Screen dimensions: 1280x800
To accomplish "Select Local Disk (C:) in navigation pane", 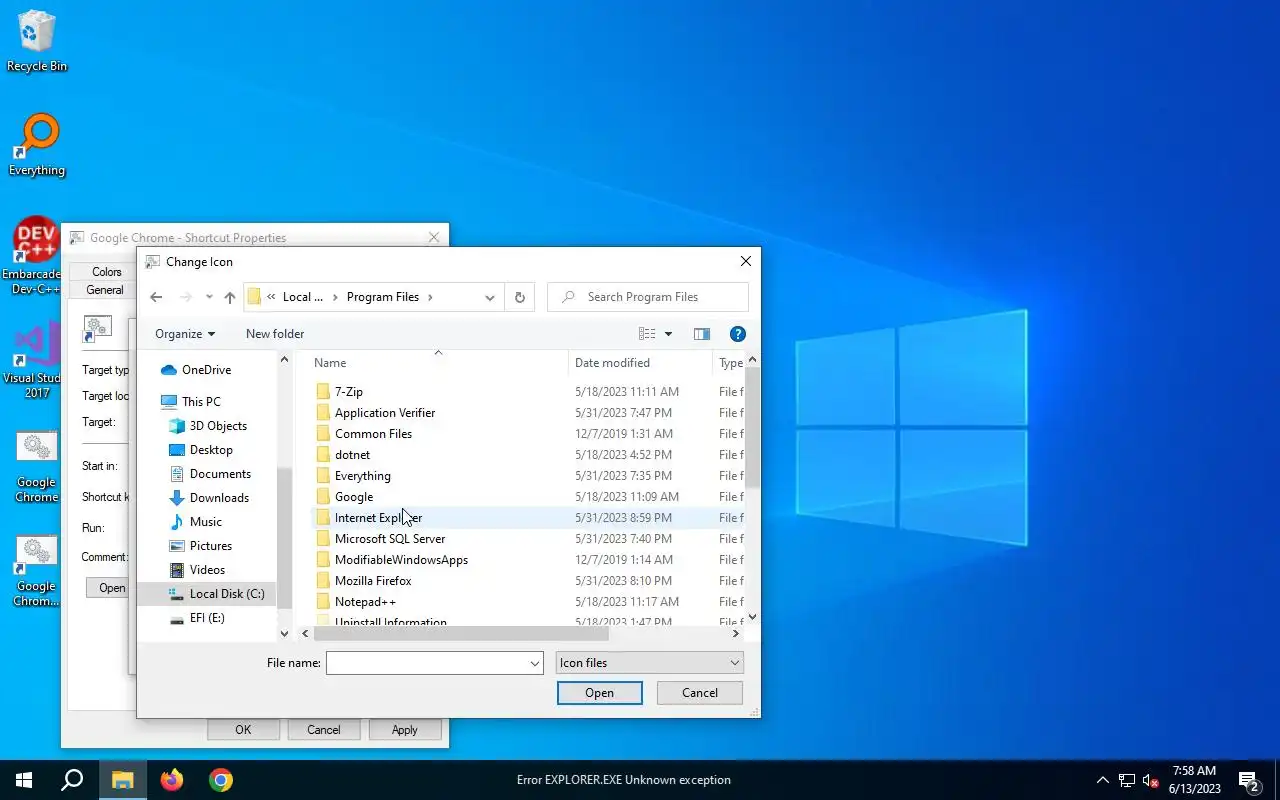I will click(x=206, y=594).
